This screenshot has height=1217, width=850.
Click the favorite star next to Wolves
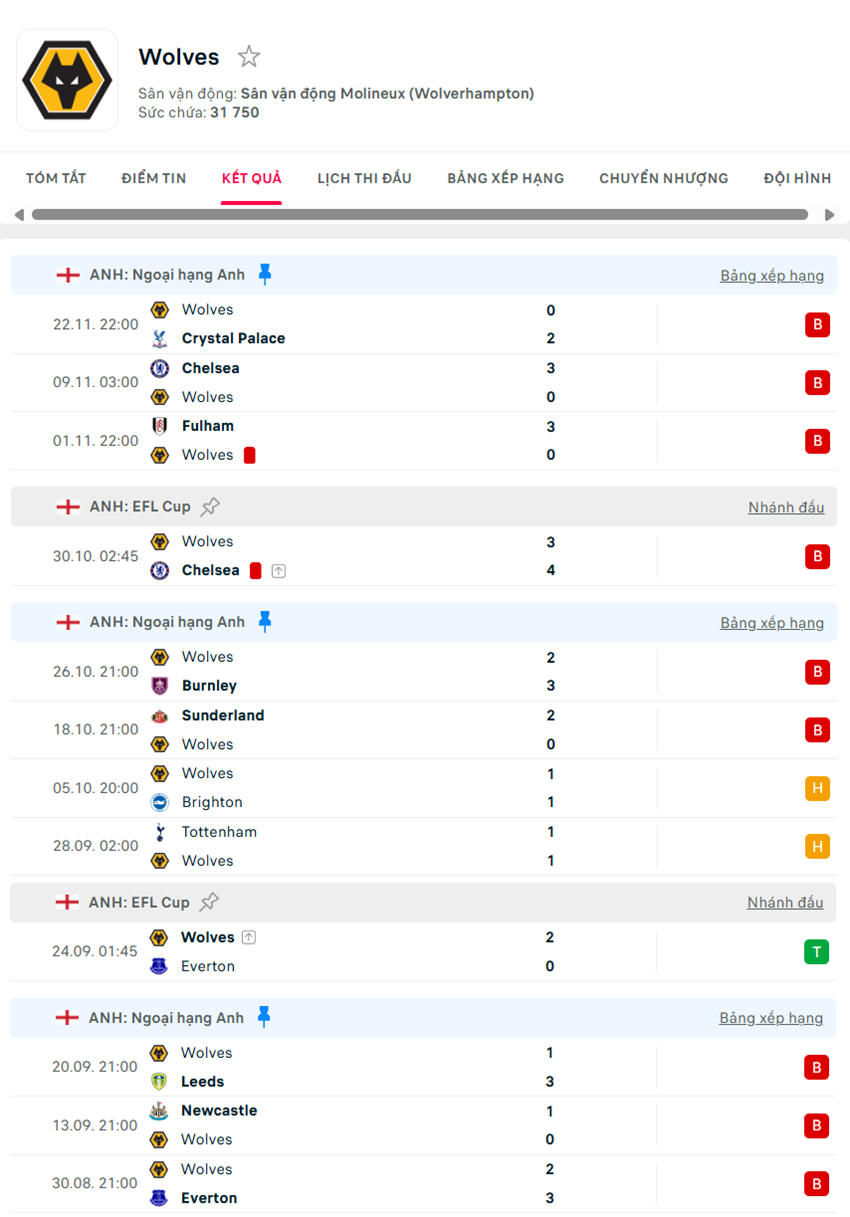tap(249, 57)
